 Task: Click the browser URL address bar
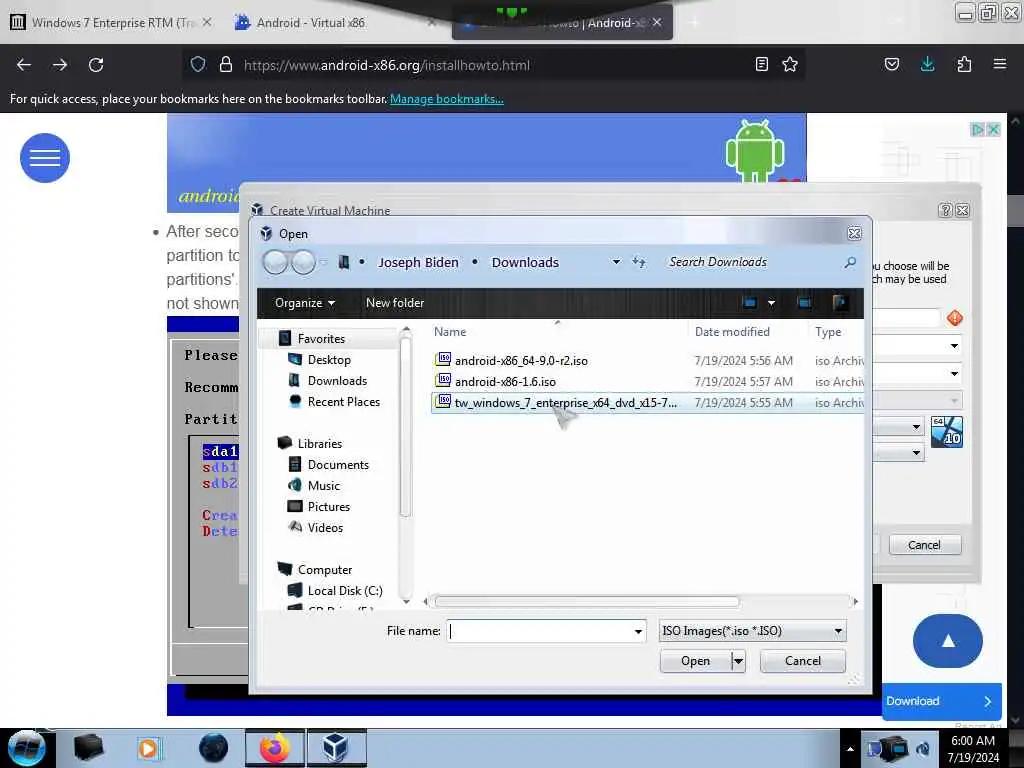point(494,65)
